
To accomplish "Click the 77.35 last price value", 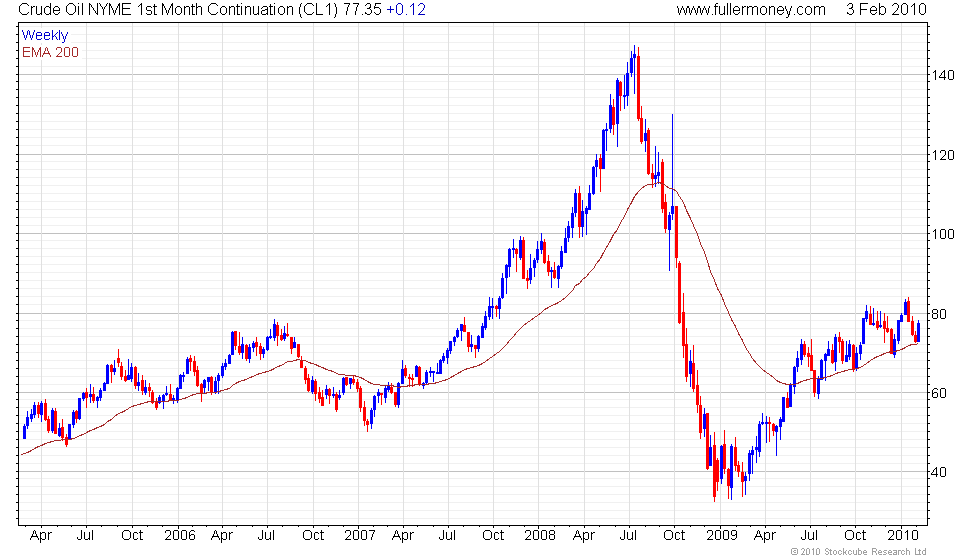I will [362, 10].
